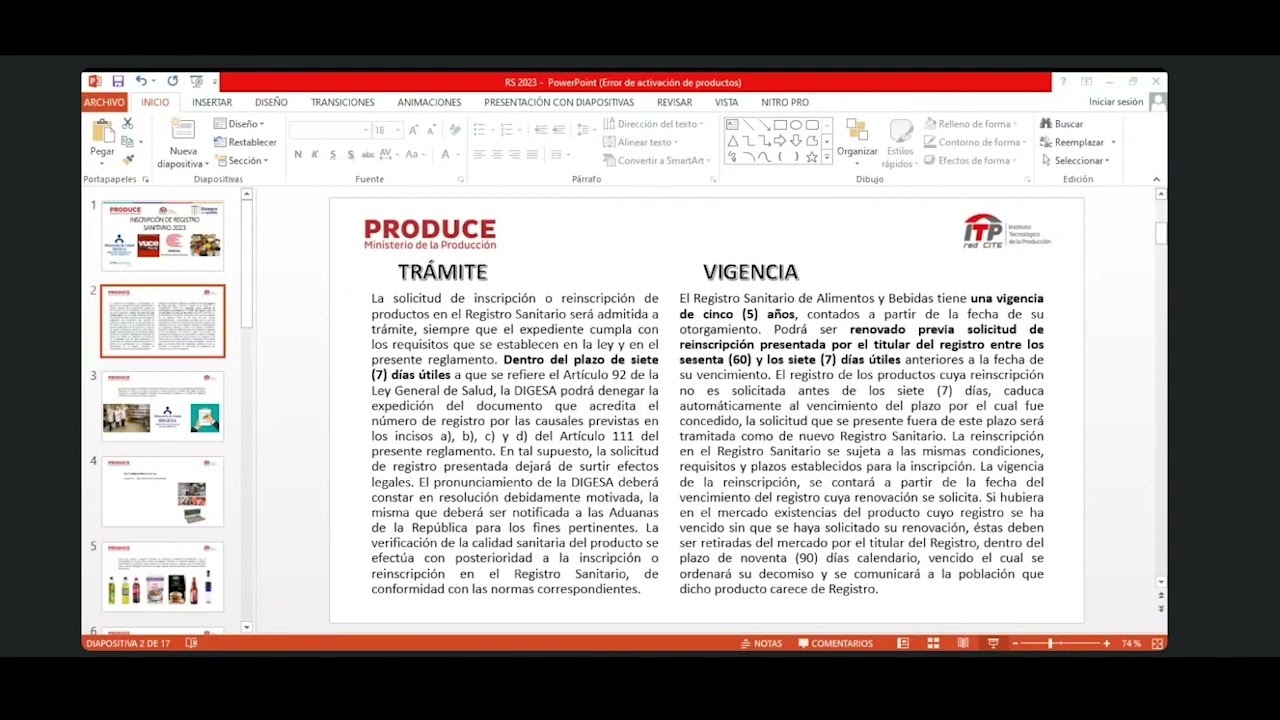Open the Diseño slide layout dropdown

pyautogui.click(x=239, y=124)
